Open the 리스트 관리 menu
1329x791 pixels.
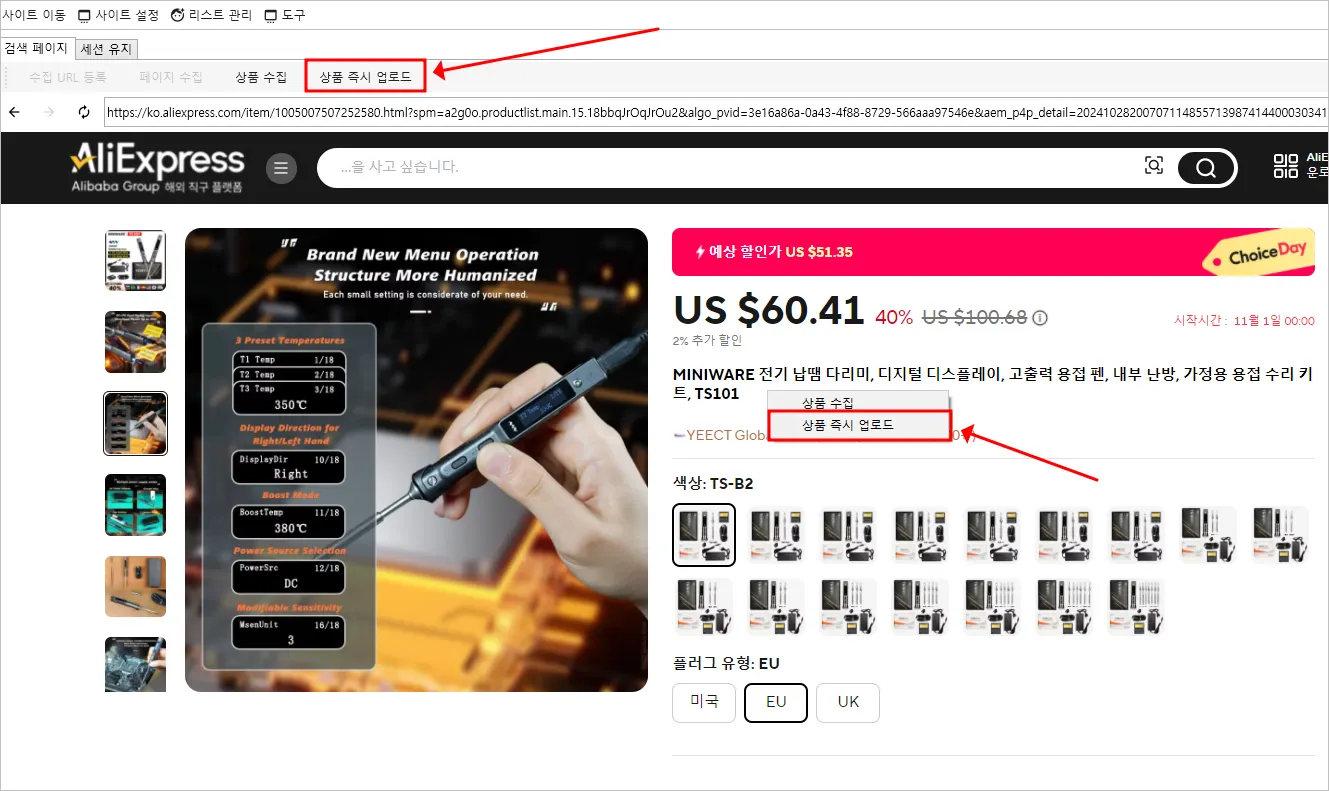(211, 15)
